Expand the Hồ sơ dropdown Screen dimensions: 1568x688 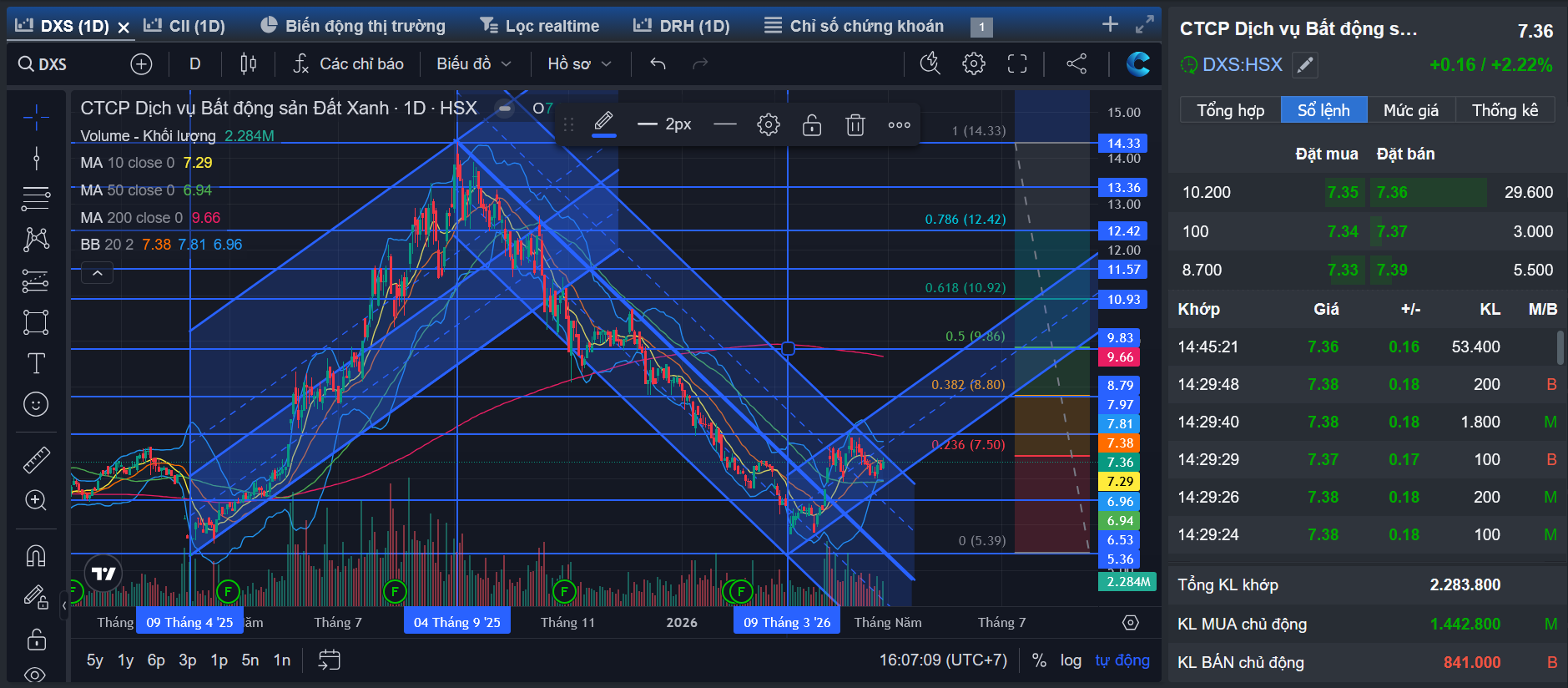pos(580,64)
